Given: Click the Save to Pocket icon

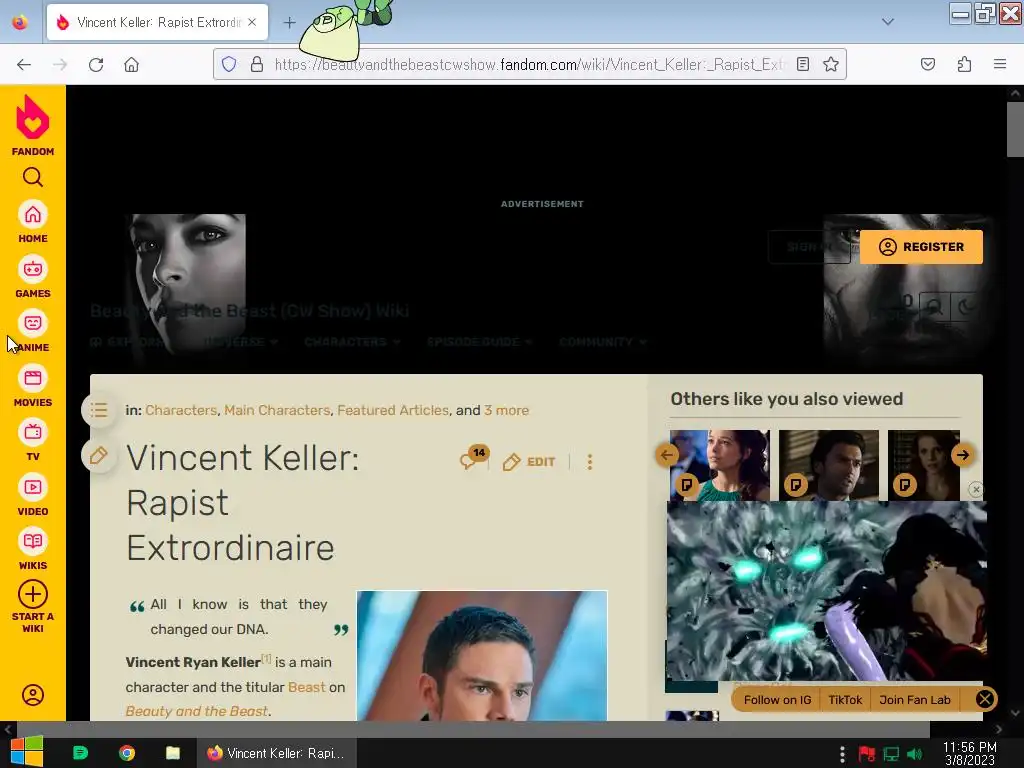Looking at the screenshot, I should pos(928,64).
